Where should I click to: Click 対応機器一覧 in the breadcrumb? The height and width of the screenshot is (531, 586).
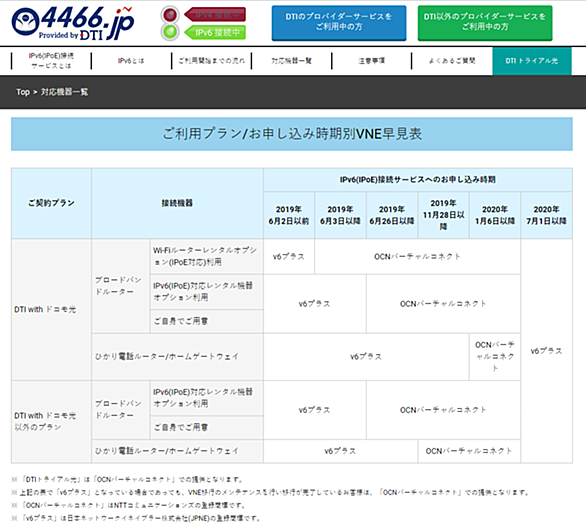click(64, 92)
